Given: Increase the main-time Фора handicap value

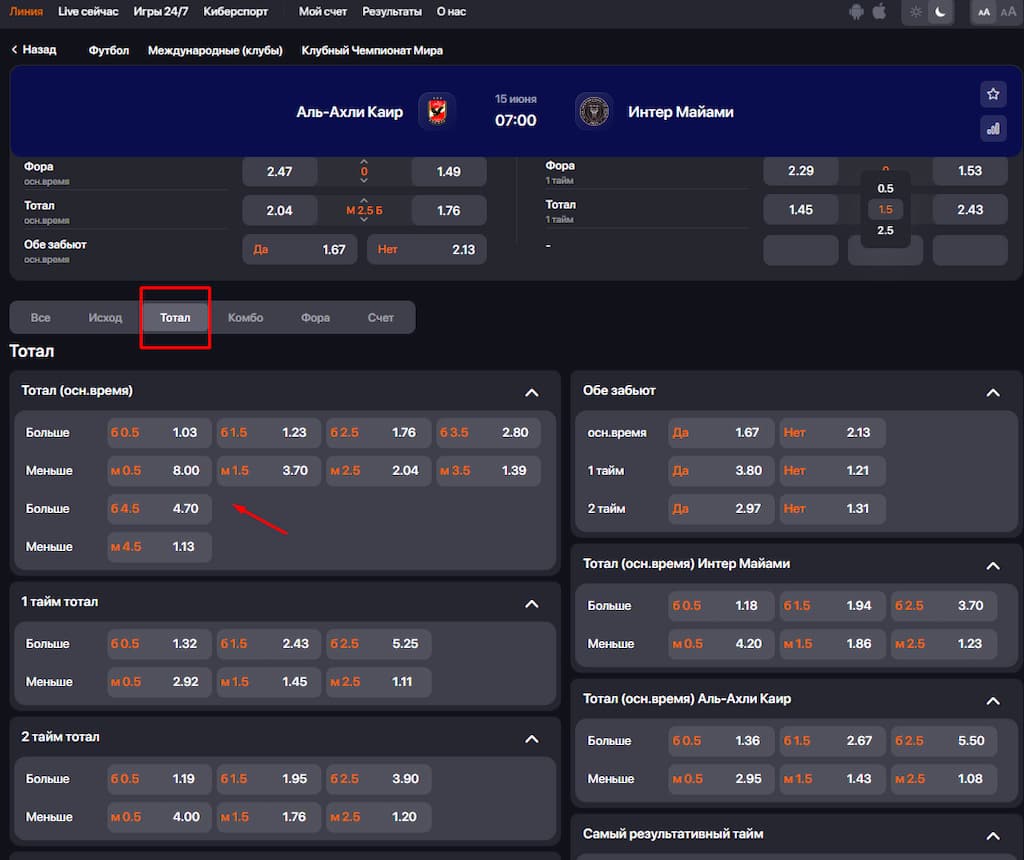Looking at the screenshot, I should click(364, 161).
